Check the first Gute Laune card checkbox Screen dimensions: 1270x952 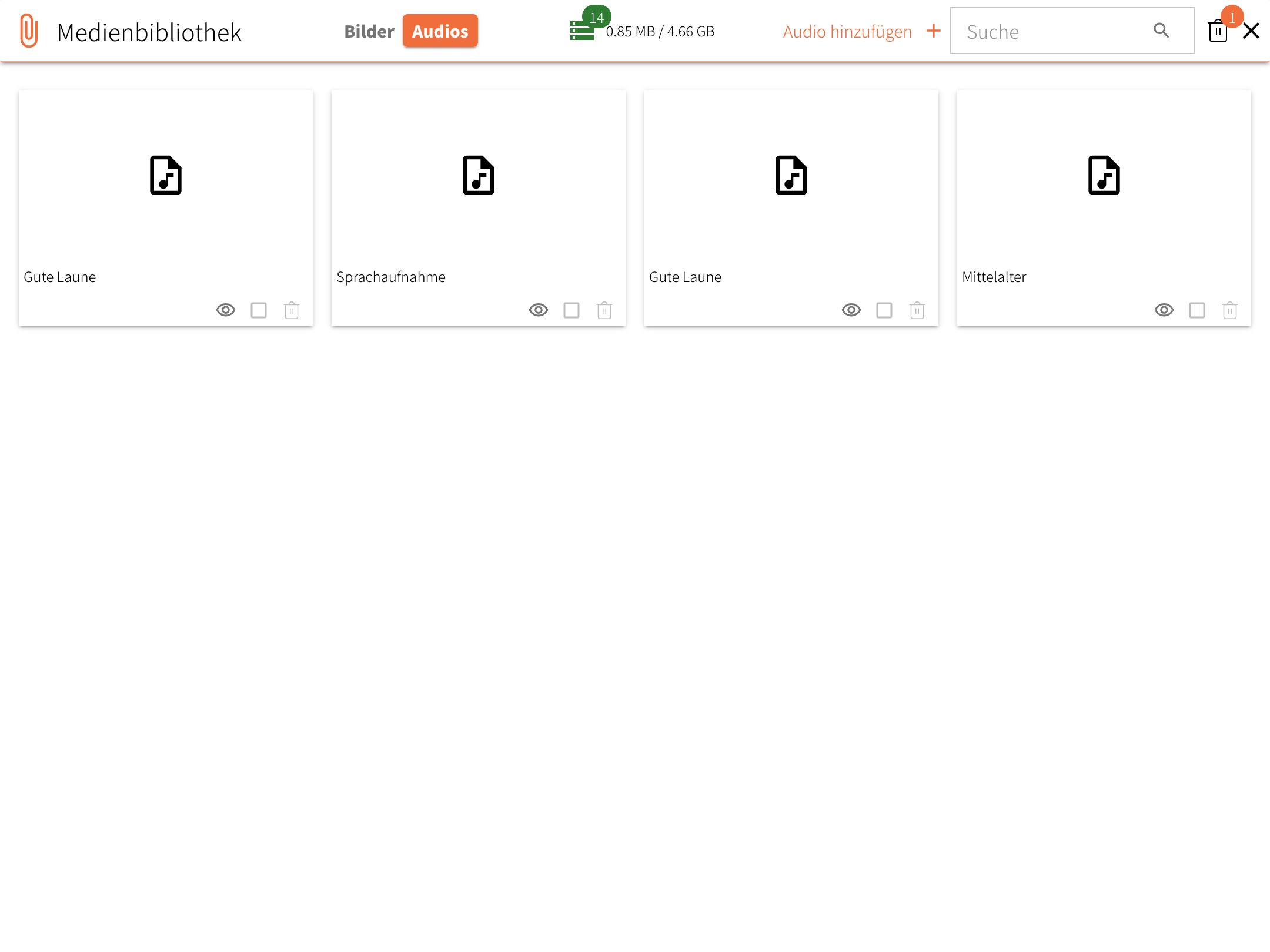(x=258, y=310)
